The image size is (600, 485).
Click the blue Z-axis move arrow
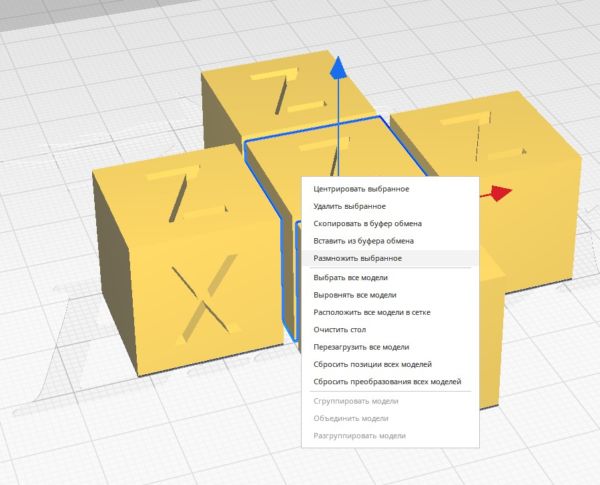(339, 68)
